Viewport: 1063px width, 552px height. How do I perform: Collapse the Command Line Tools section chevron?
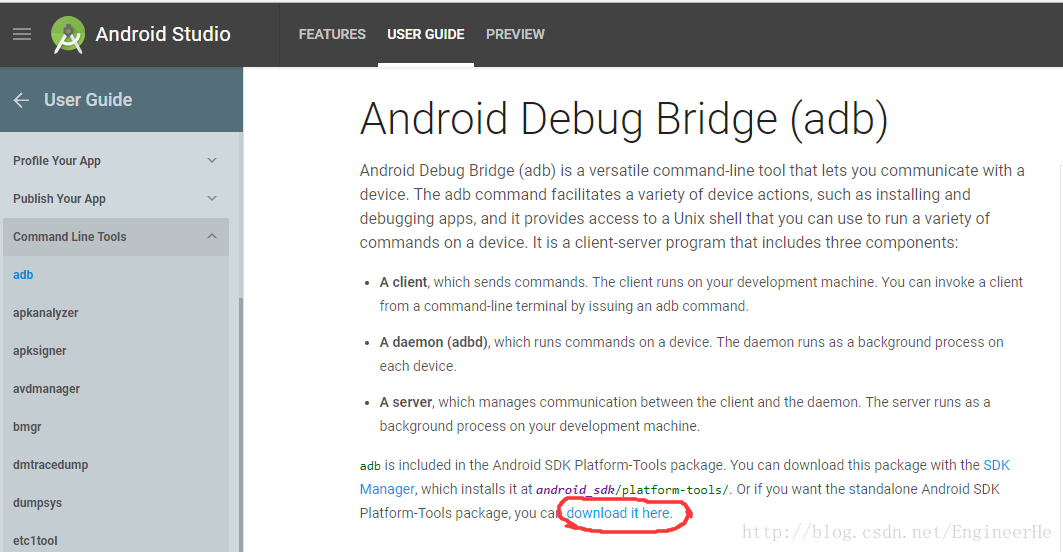[212, 237]
